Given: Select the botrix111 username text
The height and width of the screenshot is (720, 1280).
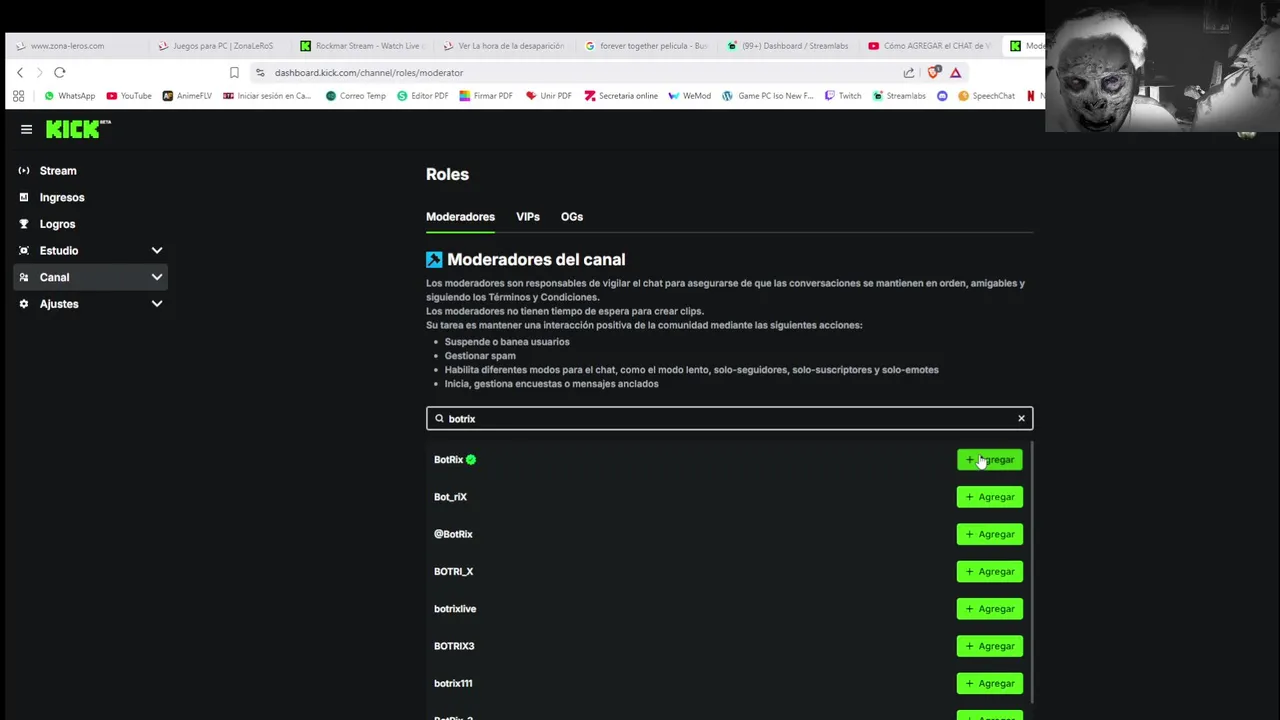Looking at the screenshot, I should click(x=453, y=684).
